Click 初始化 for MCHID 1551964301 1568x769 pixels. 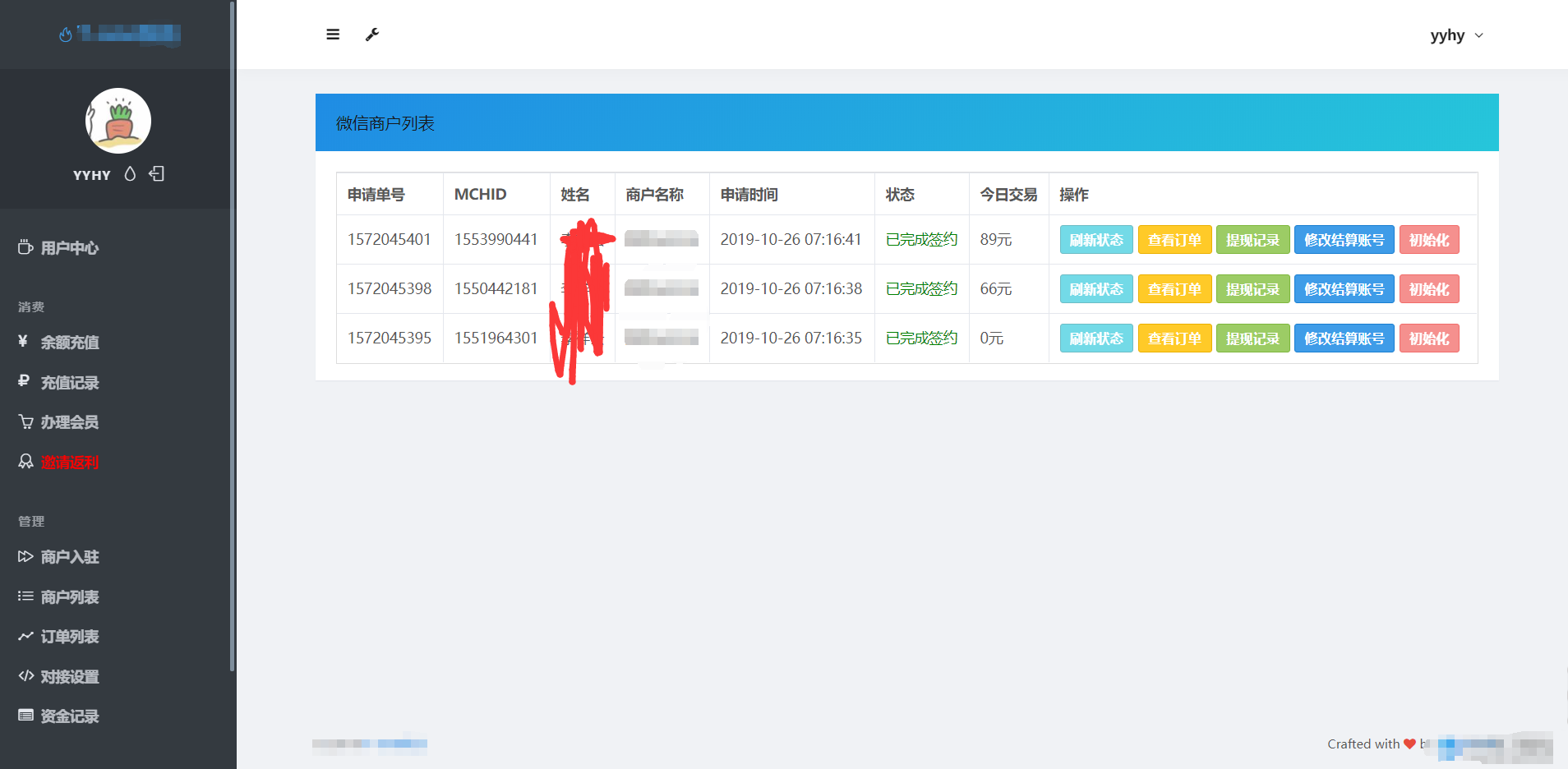pyautogui.click(x=1428, y=338)
